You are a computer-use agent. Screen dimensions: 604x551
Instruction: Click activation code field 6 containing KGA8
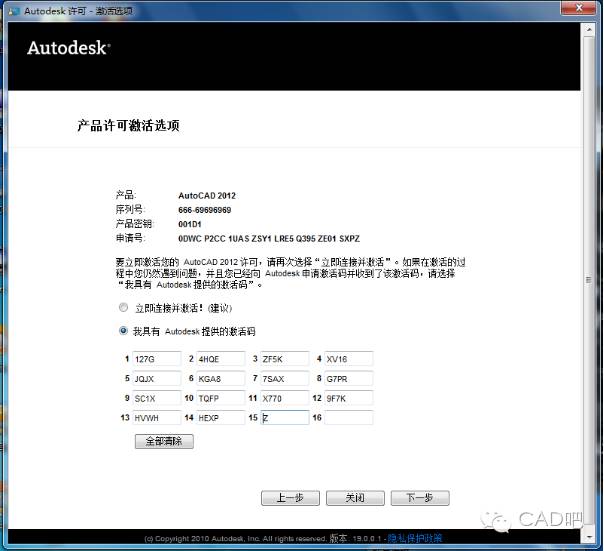[x=220, y=378]
